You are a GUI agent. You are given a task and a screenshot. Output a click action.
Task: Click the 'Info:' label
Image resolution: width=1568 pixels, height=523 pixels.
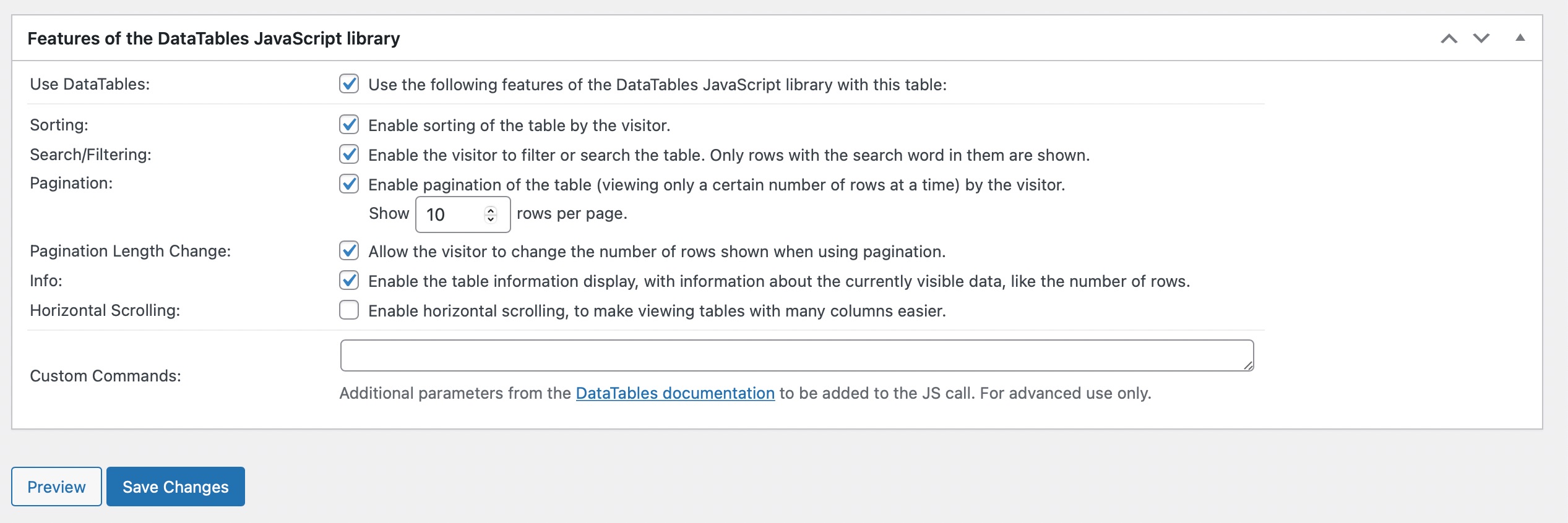[46, 281]
